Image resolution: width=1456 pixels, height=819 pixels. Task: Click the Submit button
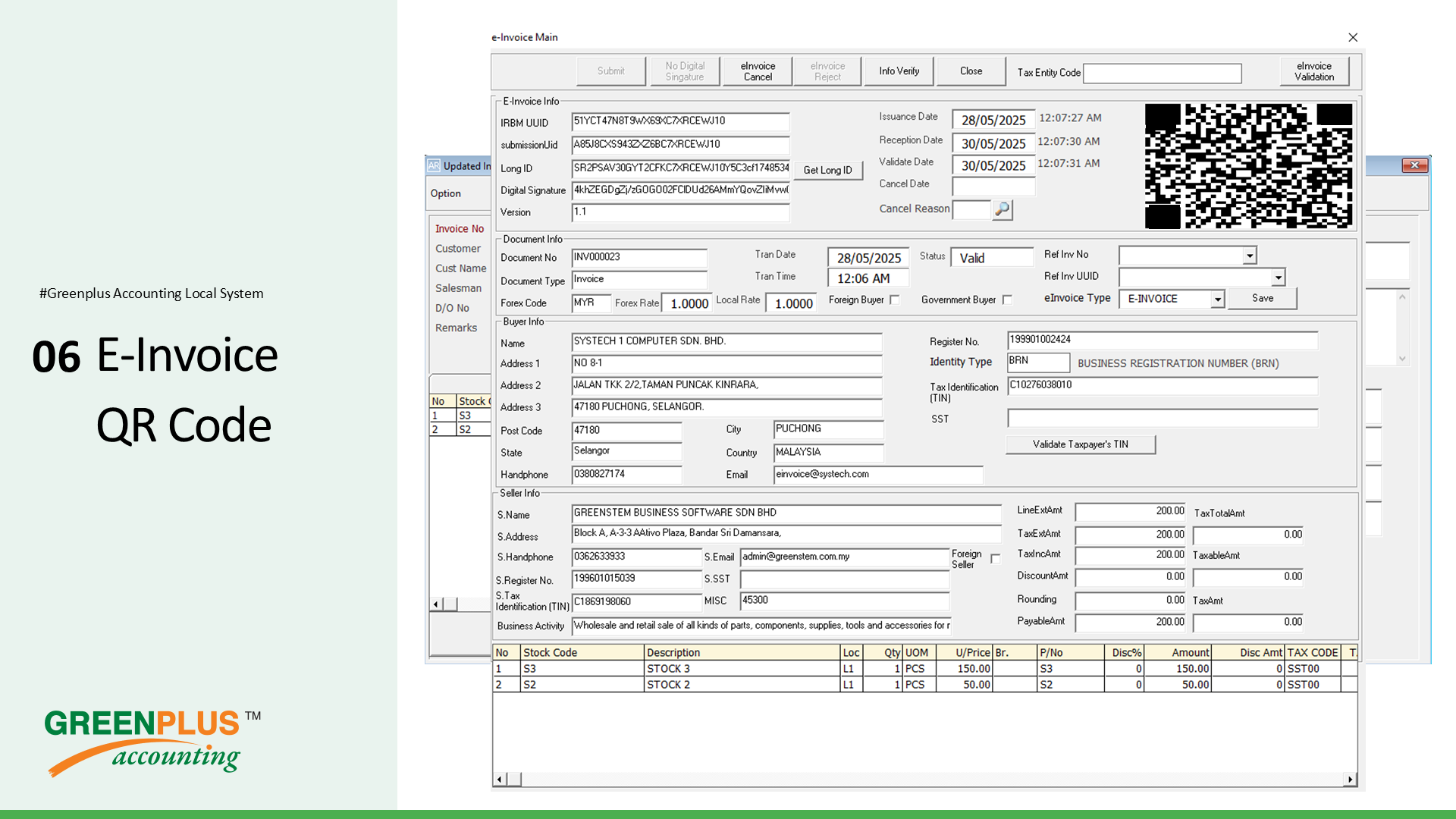click(x=610, y=71)
